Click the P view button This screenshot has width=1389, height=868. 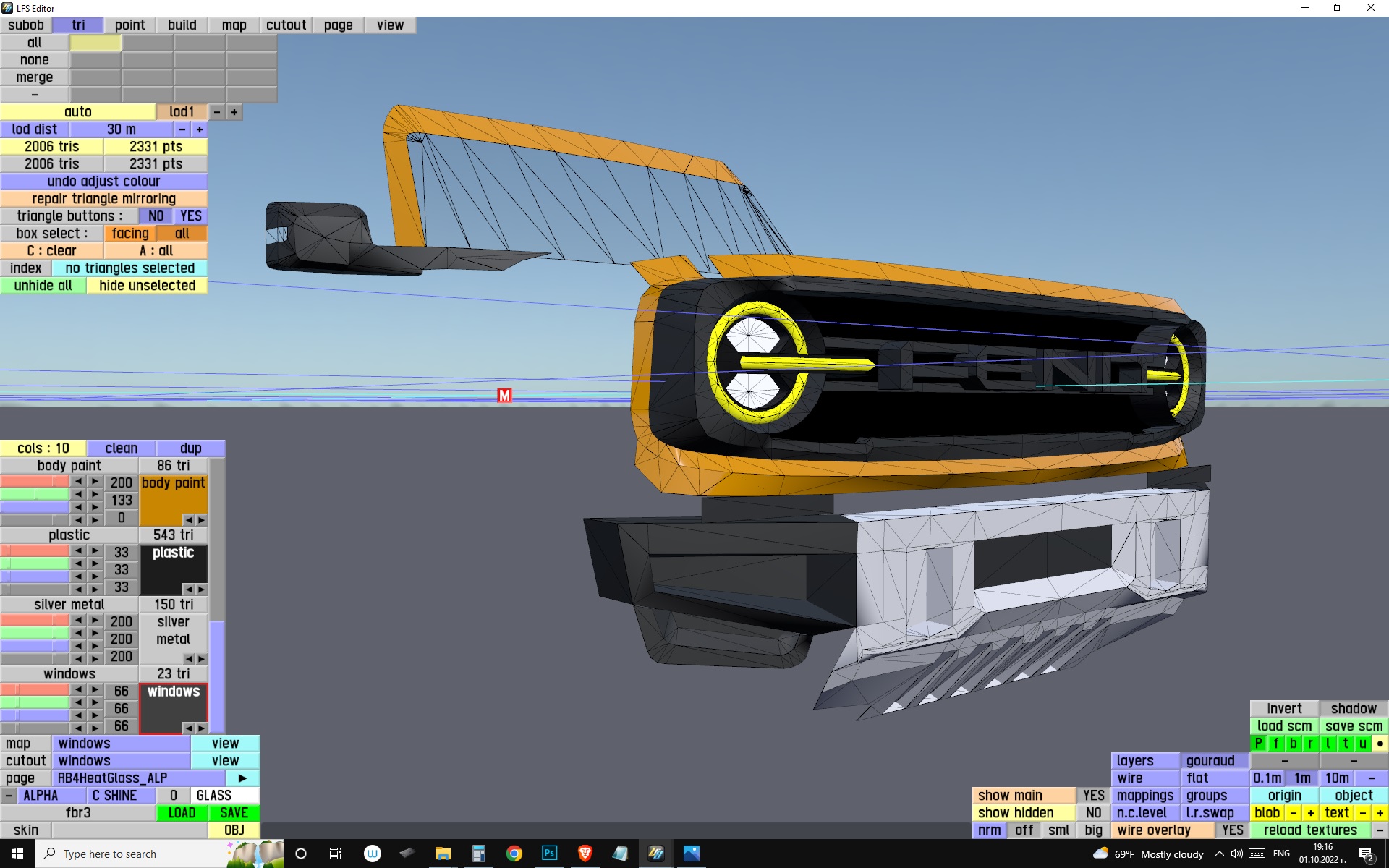[x=1258, y=744]
